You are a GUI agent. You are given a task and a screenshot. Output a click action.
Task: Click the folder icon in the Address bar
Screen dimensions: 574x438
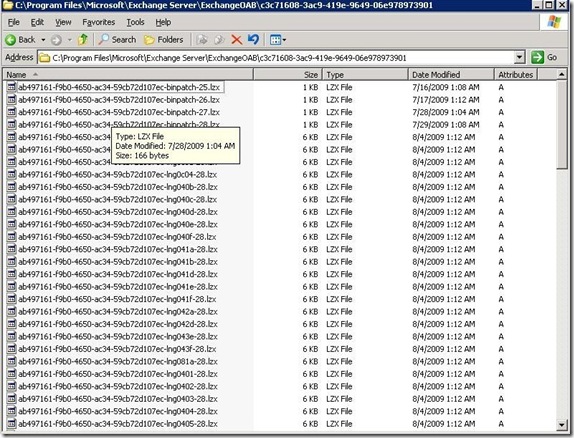coord(45,58)
